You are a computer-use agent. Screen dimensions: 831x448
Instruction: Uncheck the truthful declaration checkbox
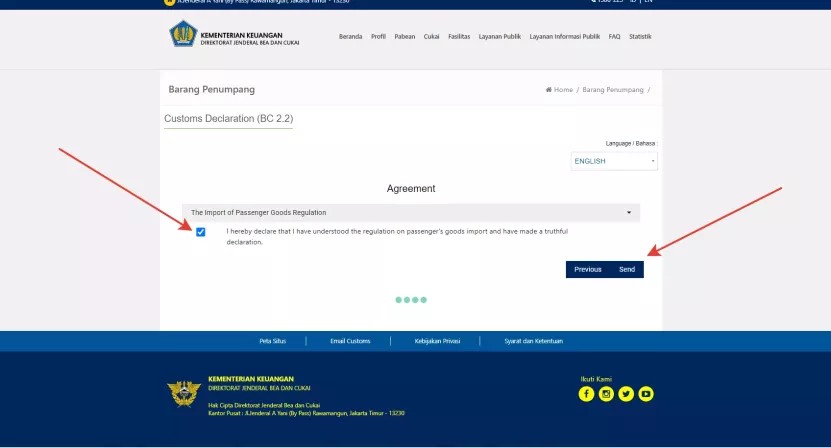click(x=200, y=232)
